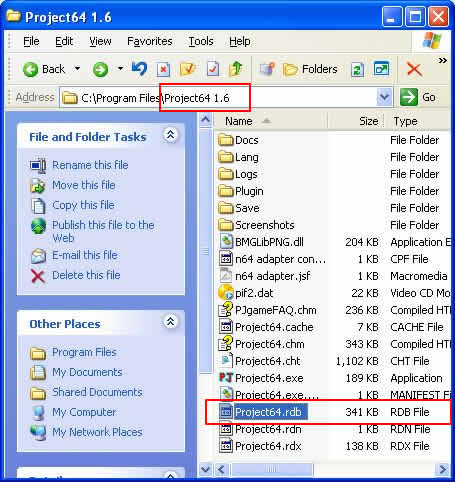Click the Up folder arrow icon
This screenshot has width=455, height=482.
tap(236, 69)
